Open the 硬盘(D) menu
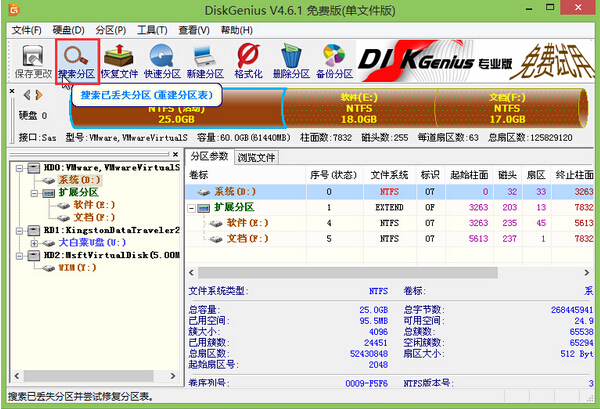Screen dimensions: 600x409 point(63,31)
